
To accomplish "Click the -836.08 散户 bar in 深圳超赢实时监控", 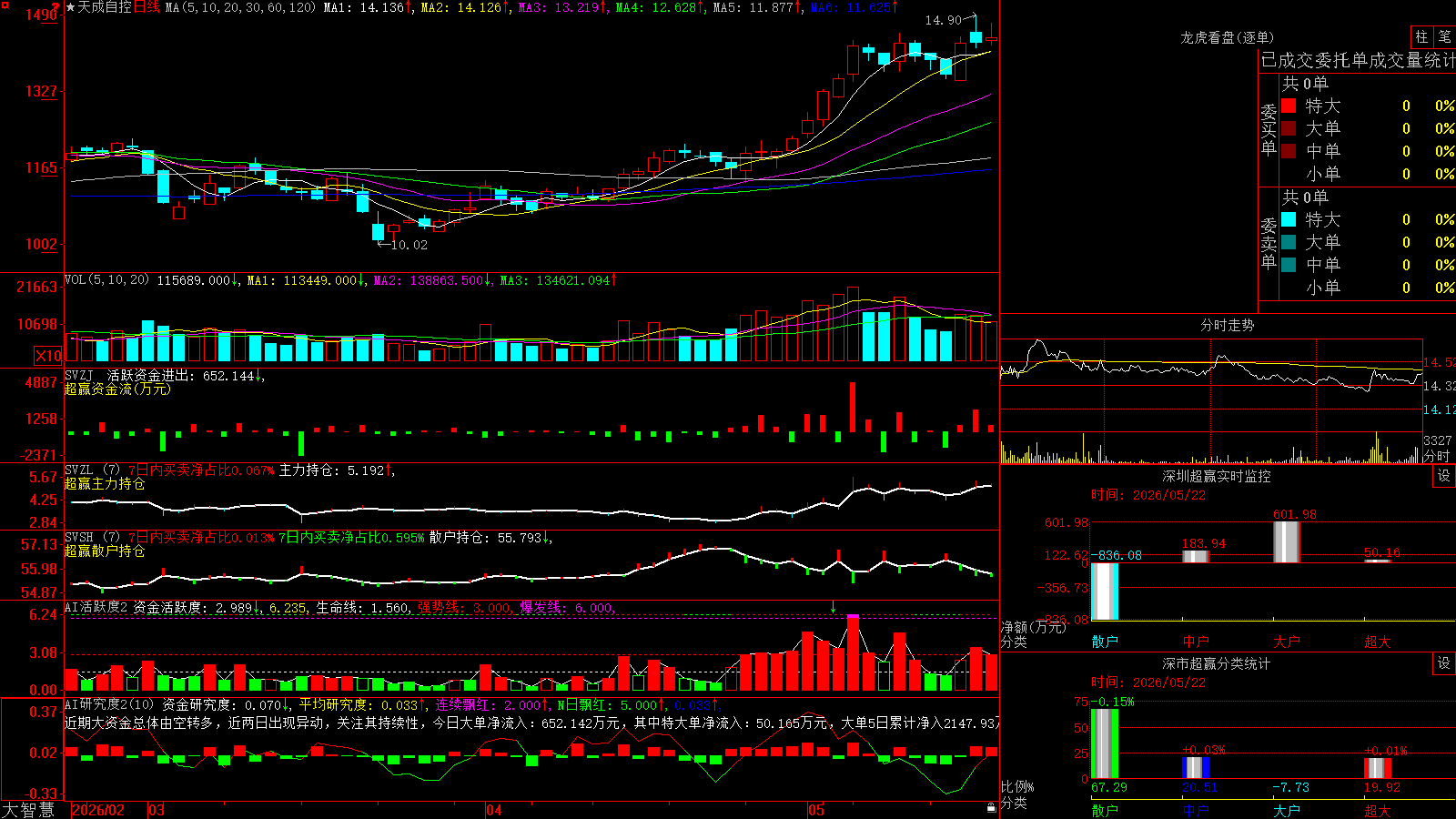I will point(1105,591).
